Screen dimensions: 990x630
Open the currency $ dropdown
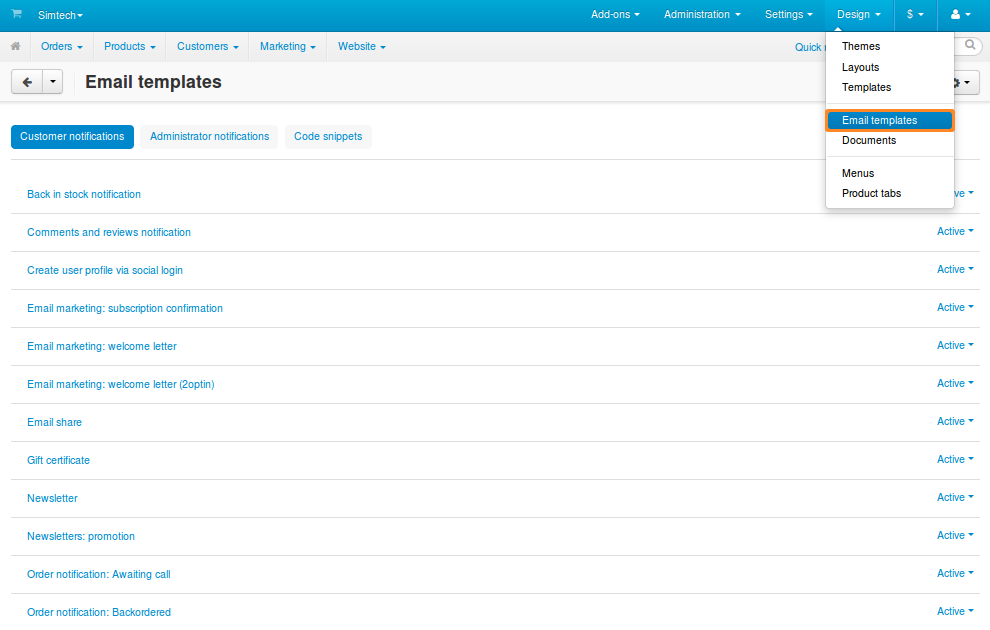pyautogui.click(x=915, y=15)
